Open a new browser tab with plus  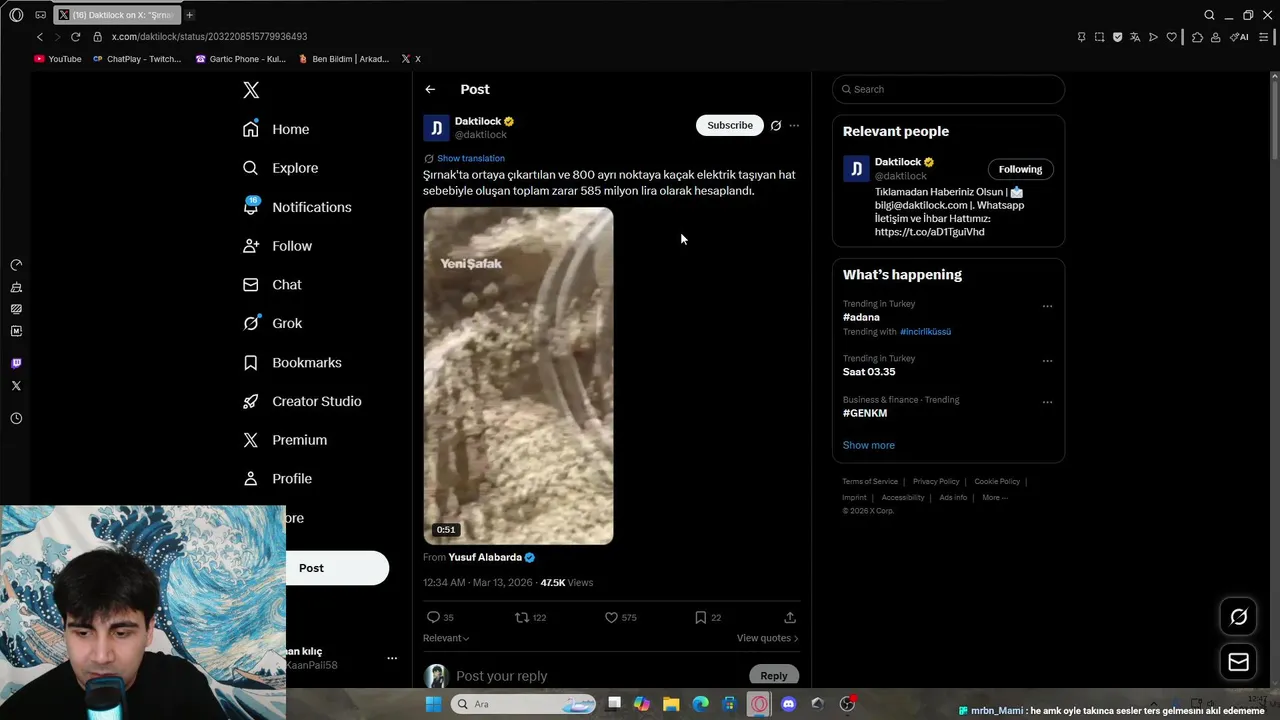(x=189, y=15)
